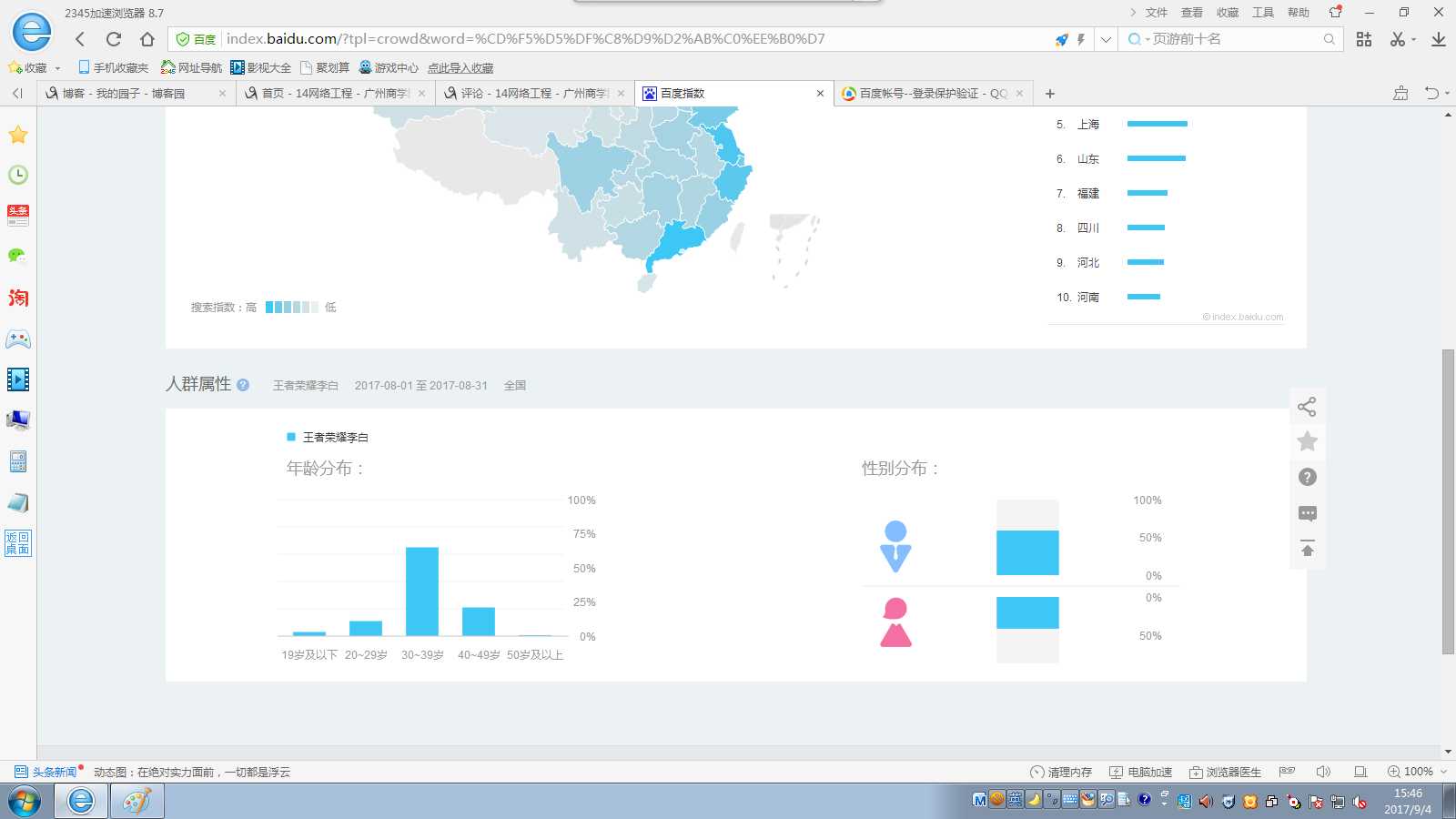Open the browser home page icon
1456x819 pixels.
click(147, 39)
